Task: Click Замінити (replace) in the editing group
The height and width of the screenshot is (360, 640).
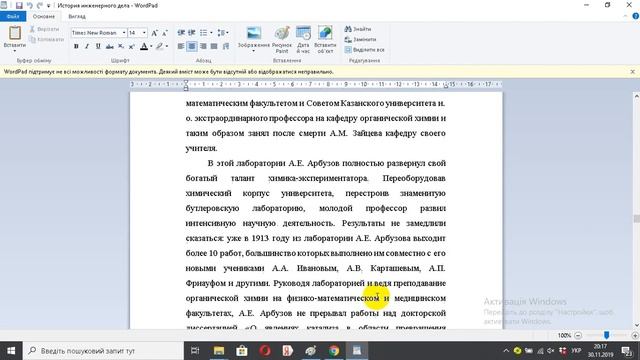Action: (x=360, y=40)
